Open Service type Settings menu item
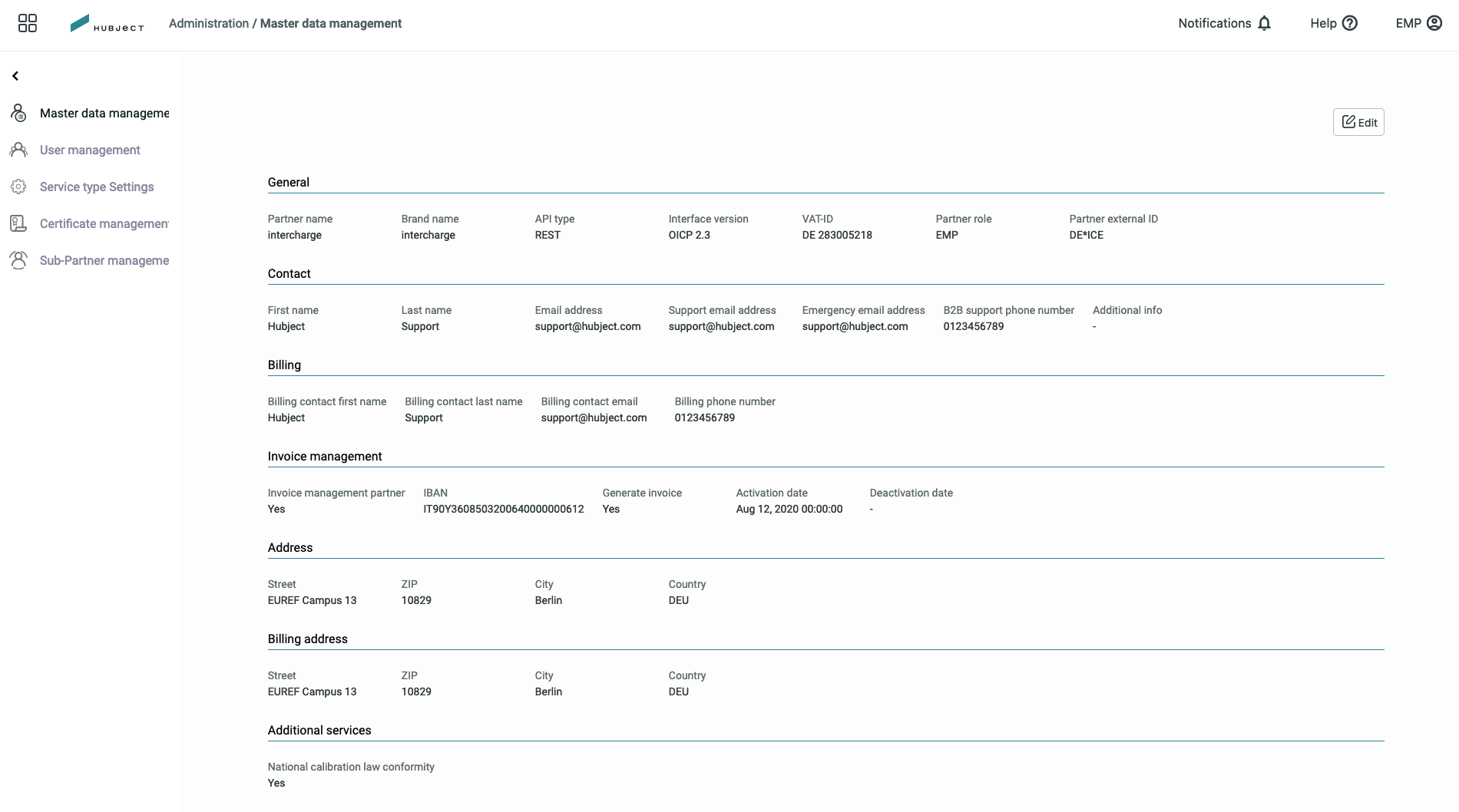This screenshot has height=812, width=1459. coord(97,186)
